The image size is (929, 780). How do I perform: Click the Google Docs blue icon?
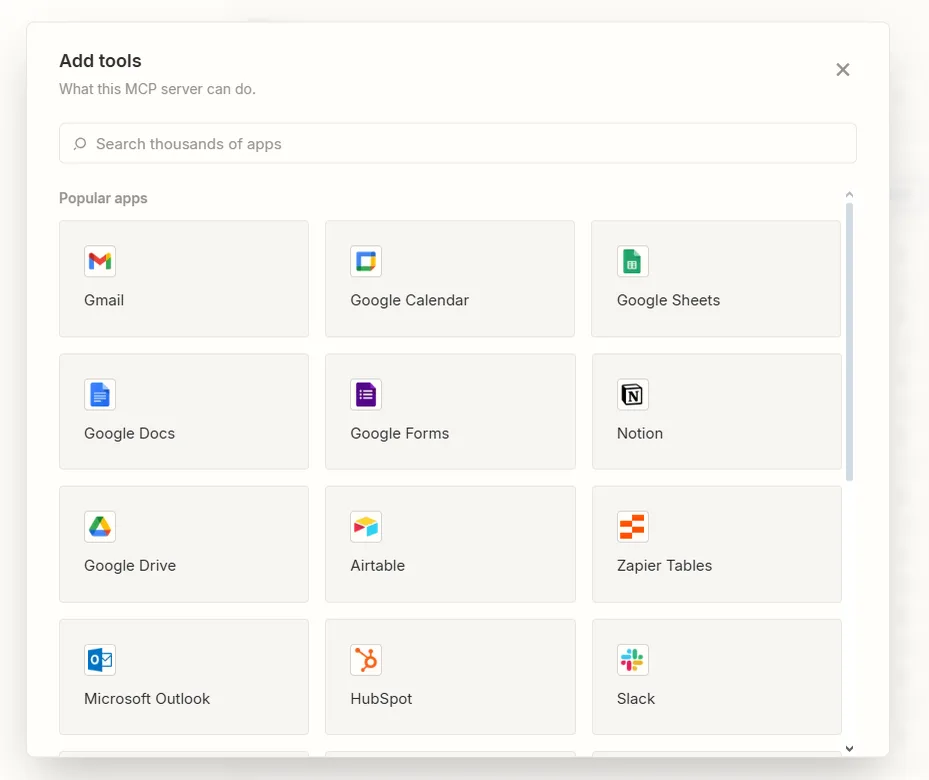(100, 394)
